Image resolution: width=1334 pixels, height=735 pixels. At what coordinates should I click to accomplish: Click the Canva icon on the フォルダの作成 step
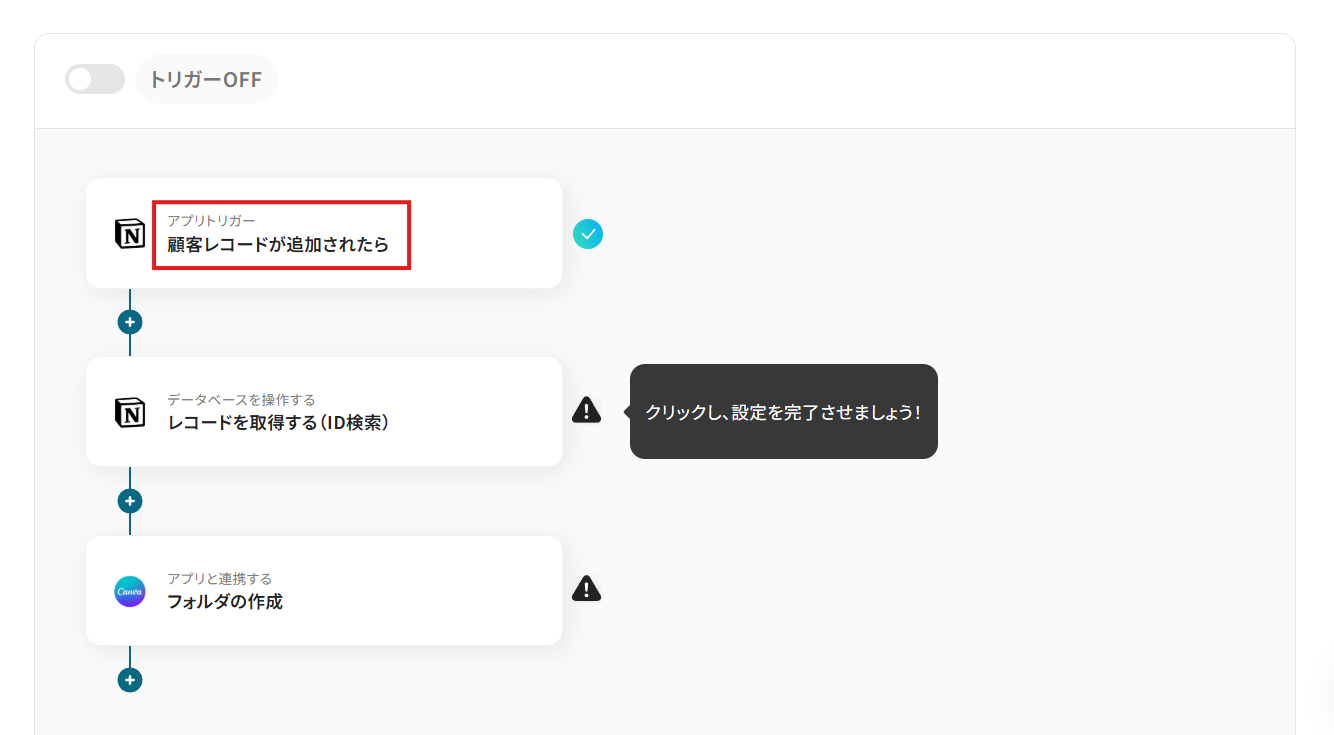[x=130, y=591]
